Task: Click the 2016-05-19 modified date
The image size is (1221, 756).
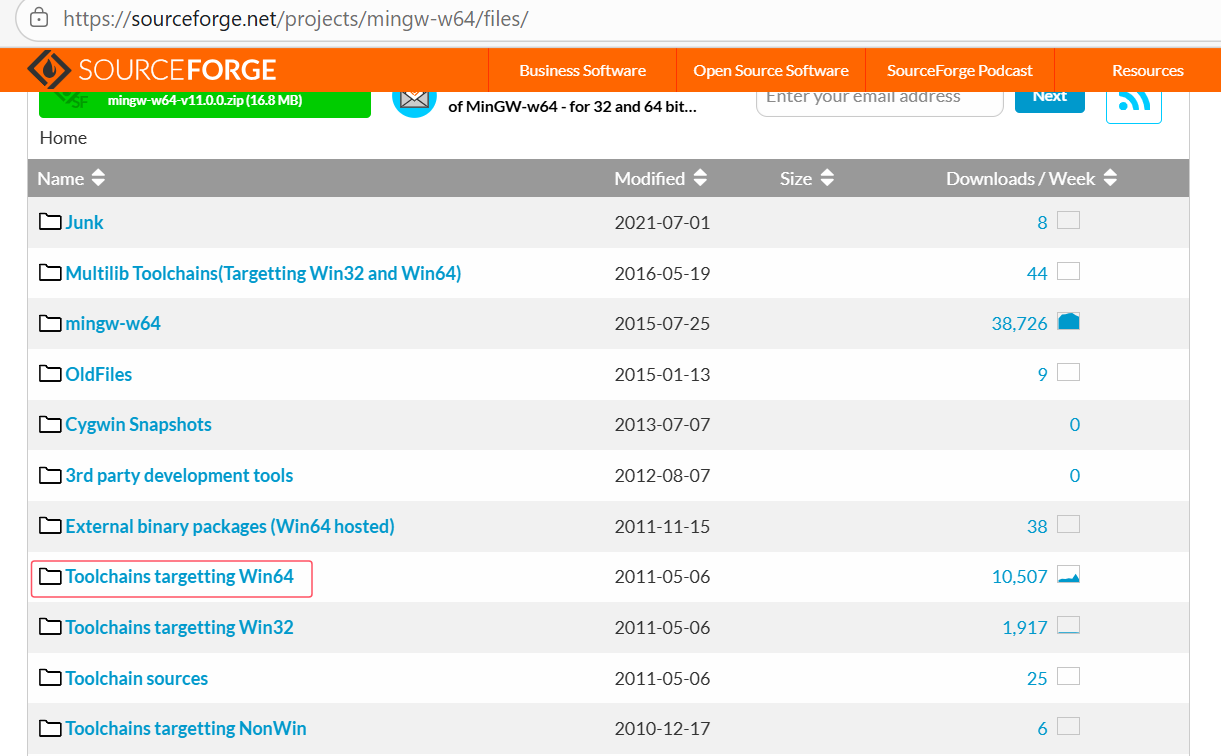Action: pyautogui.click(x=662, y=273)
